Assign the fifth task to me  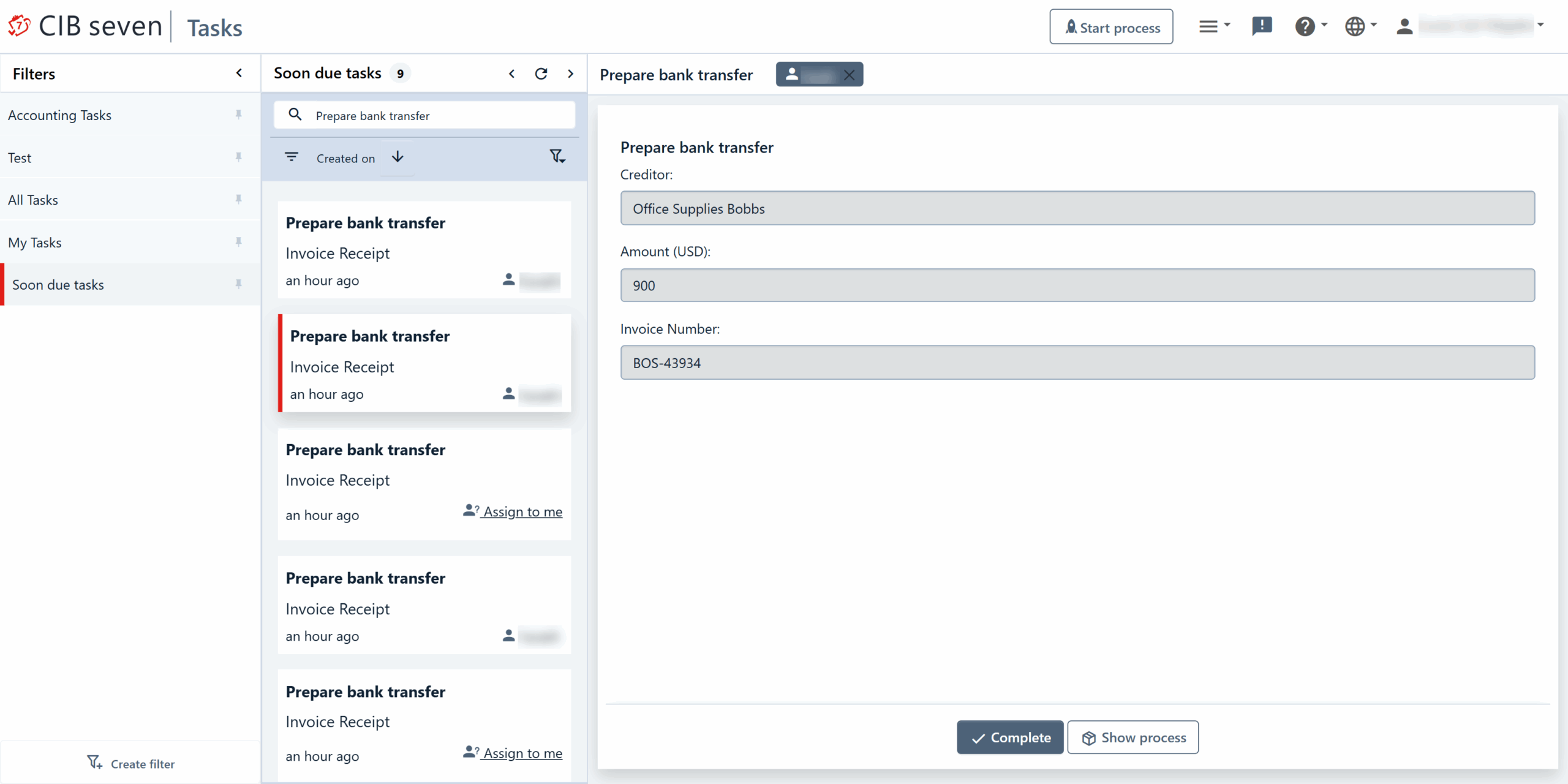513,753
